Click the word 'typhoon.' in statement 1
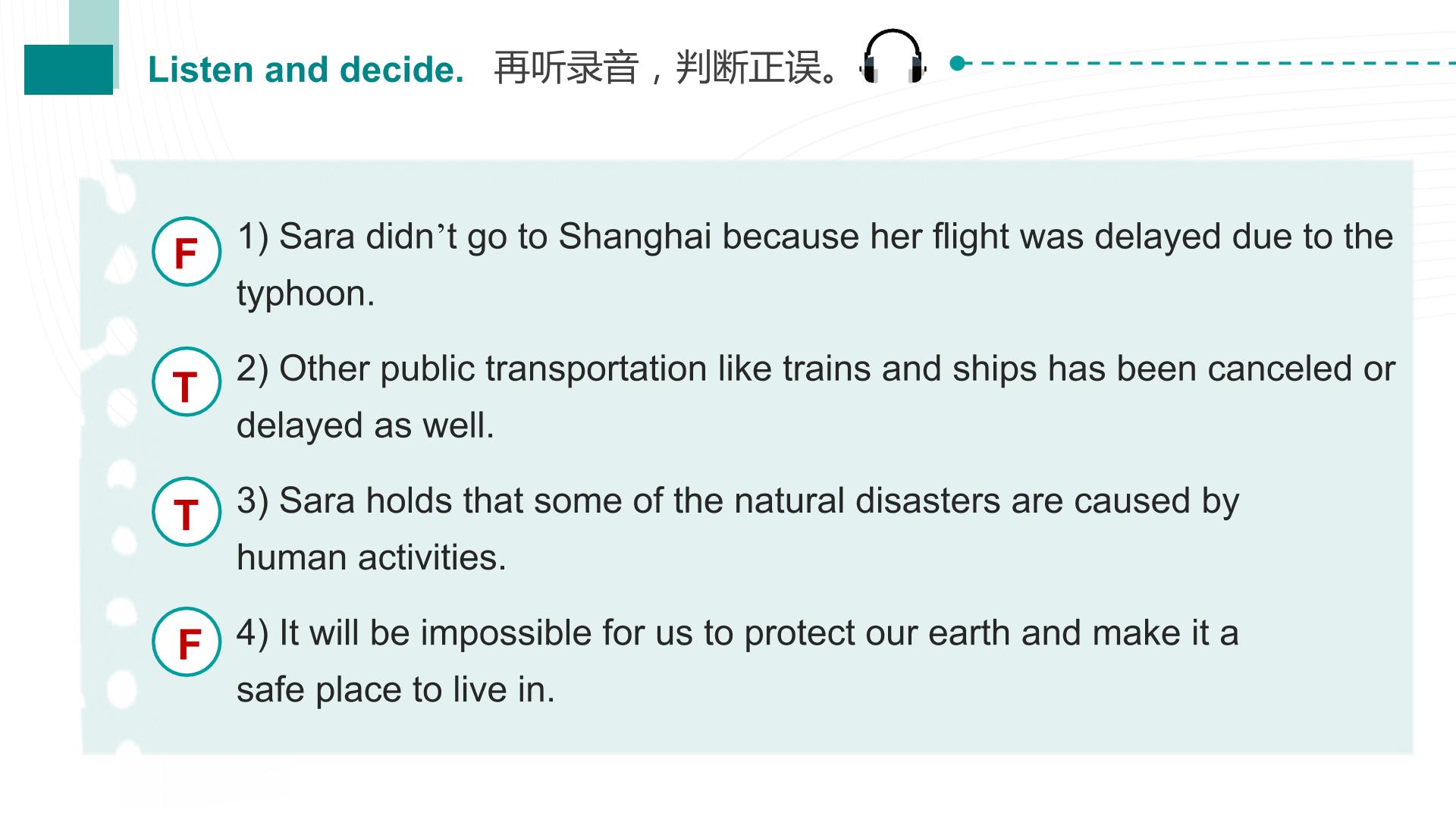The height and width of the screenshot is (819, 1456). point(306,294)
